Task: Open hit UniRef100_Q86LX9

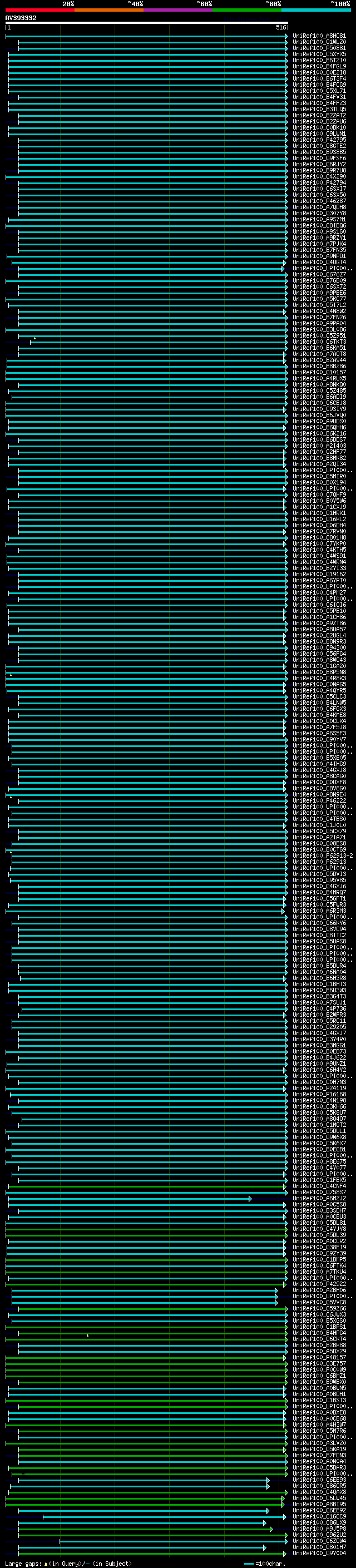Action: click(319, 1522)
